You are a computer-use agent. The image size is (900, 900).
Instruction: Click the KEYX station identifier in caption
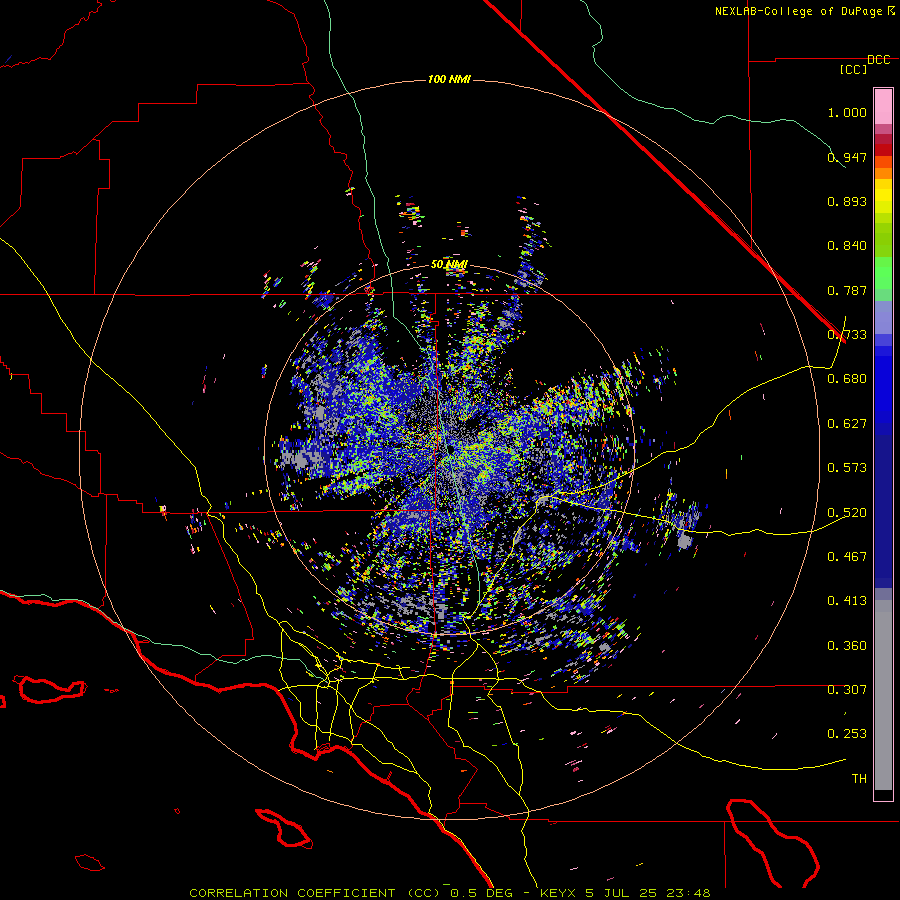click(560, 893)
